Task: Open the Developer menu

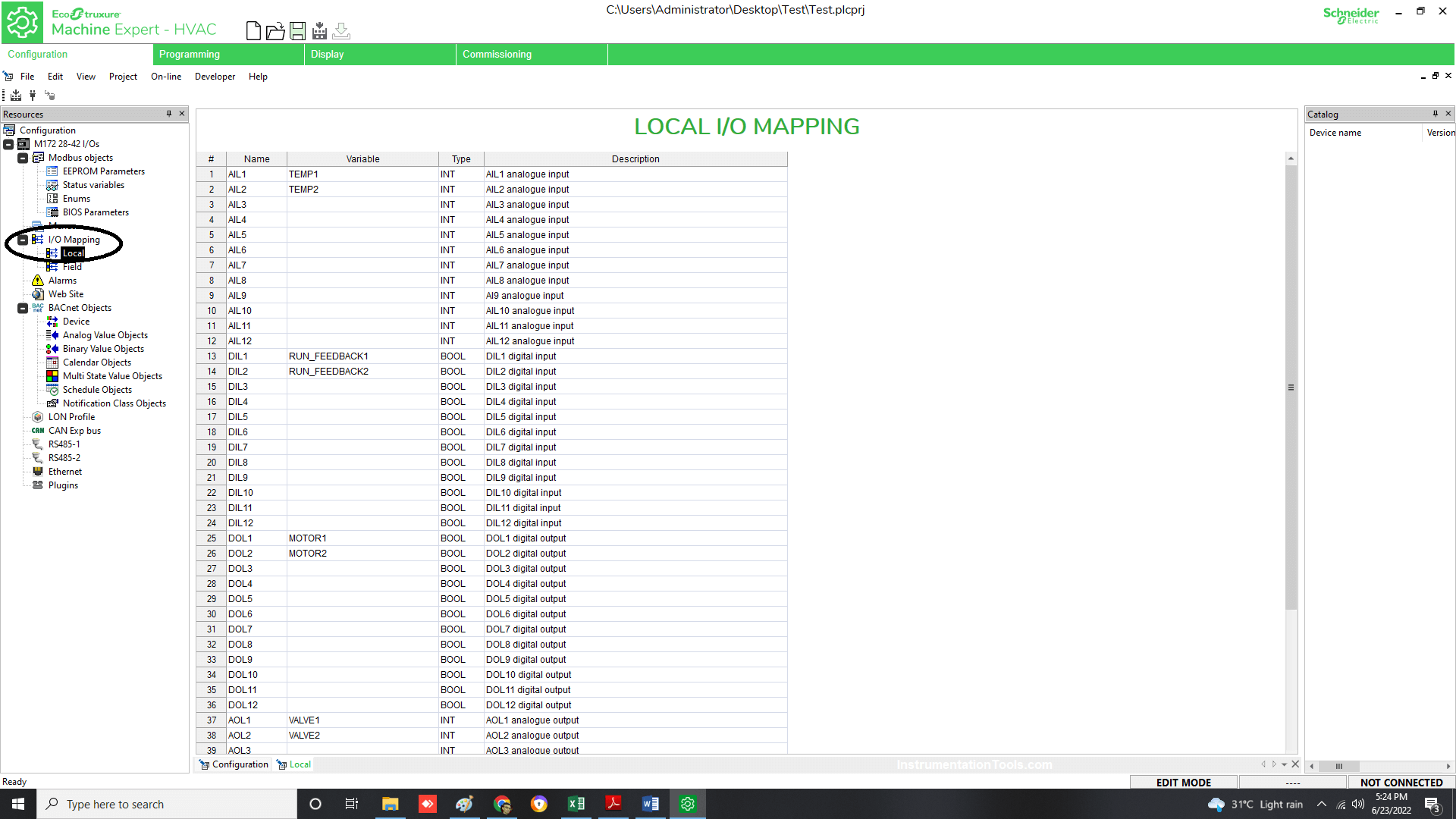Action: (x=215, y=77)
